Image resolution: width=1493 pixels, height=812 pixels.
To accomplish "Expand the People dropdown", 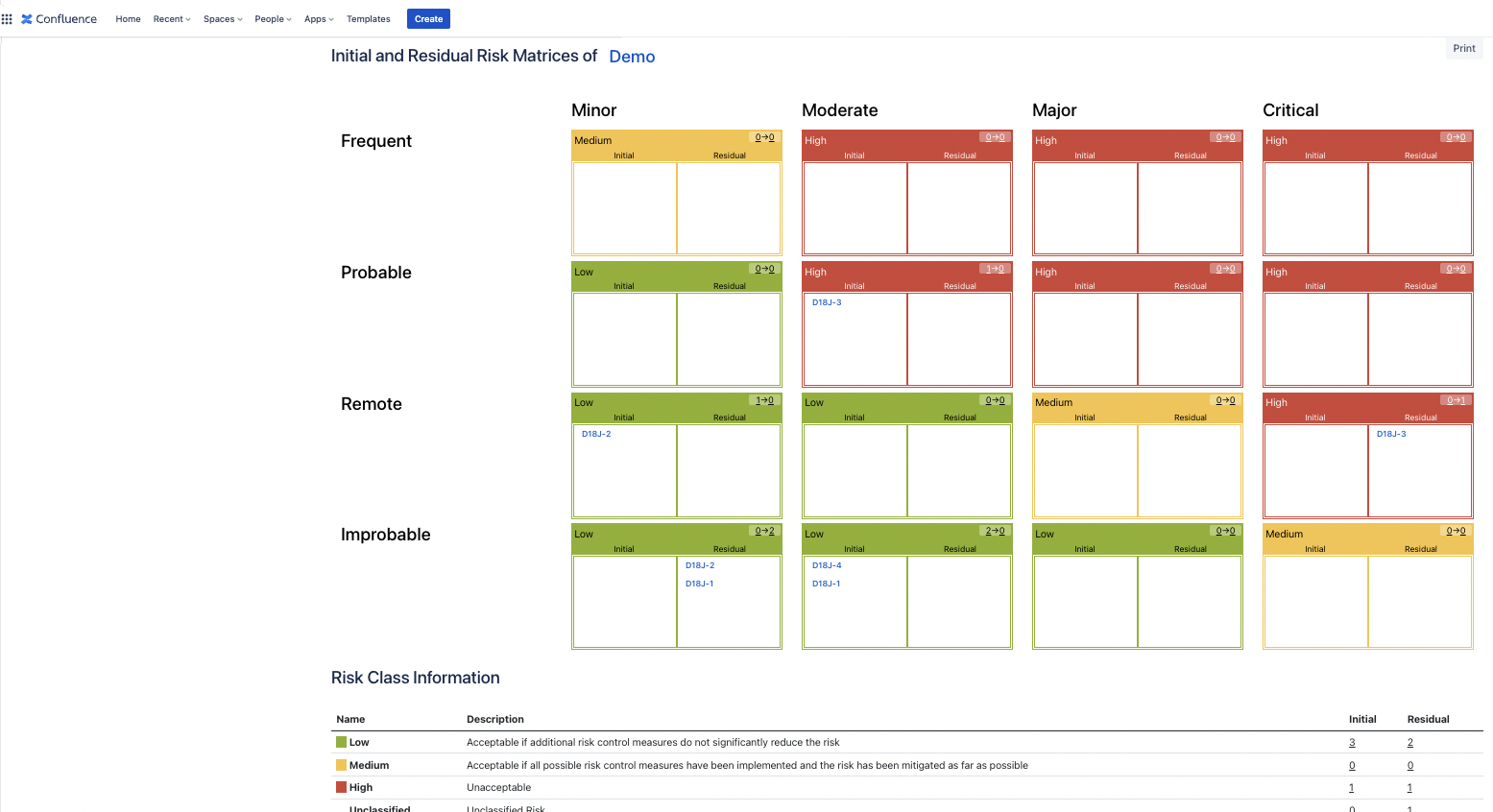I will (272, 18).
